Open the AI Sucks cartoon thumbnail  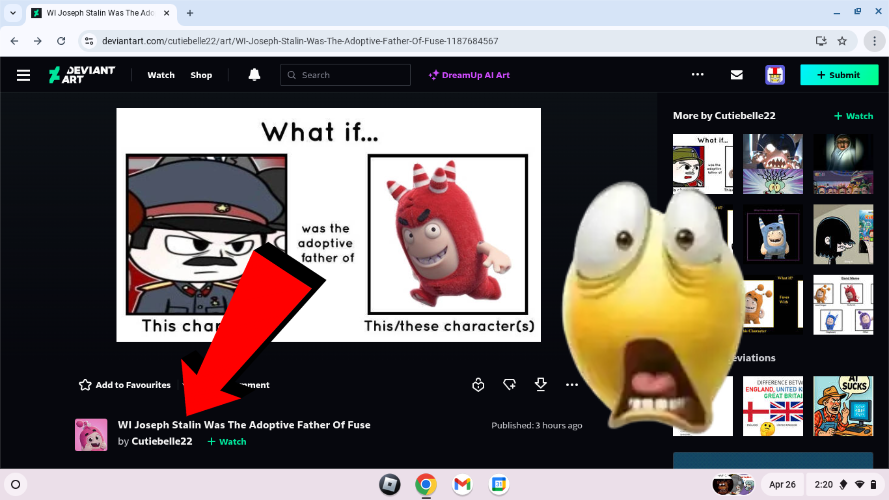[x=843, y=406]
